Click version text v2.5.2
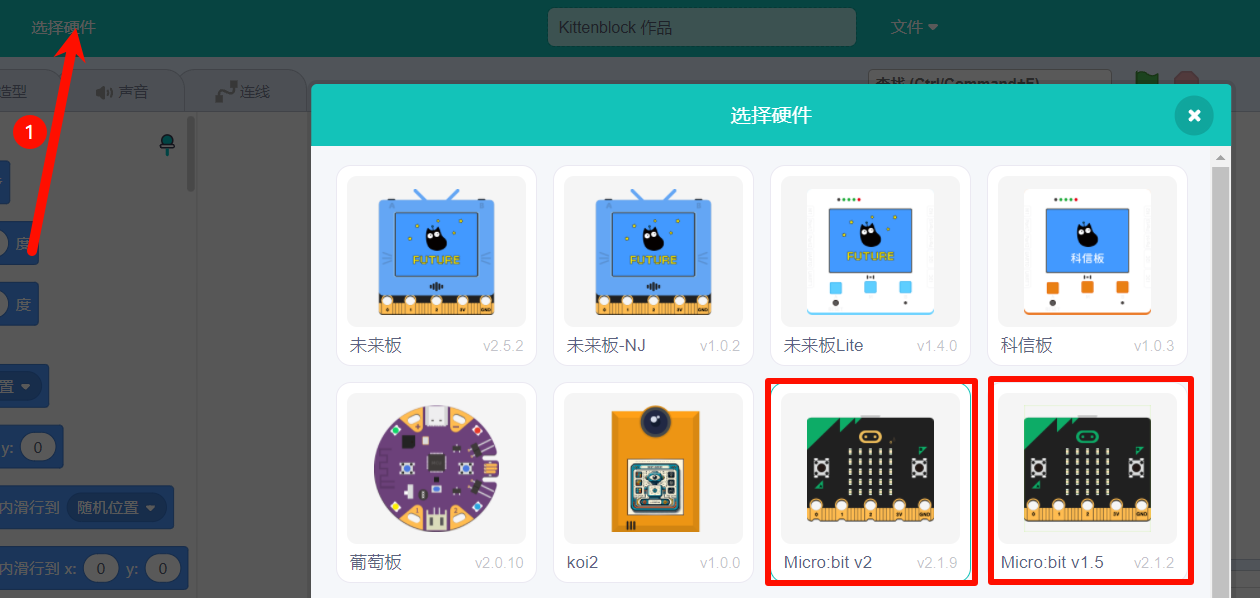 pyautogui.click(x=503, y=346)
